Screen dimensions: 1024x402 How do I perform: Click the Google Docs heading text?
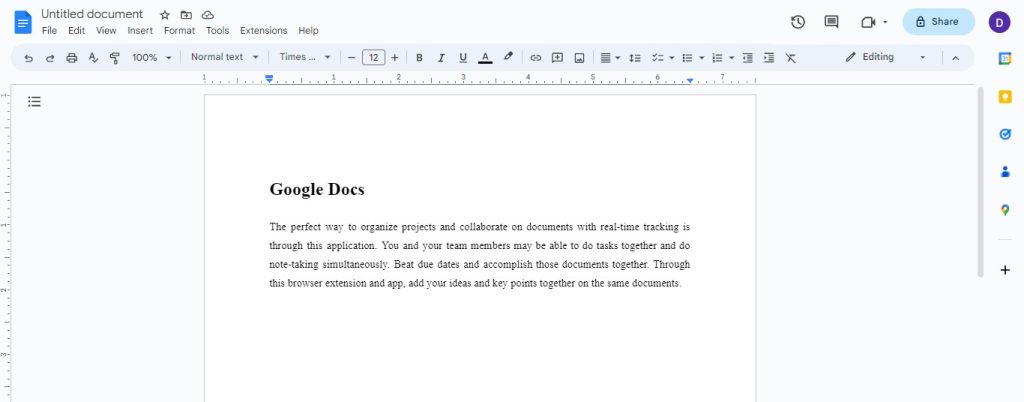tap(317, 190)
